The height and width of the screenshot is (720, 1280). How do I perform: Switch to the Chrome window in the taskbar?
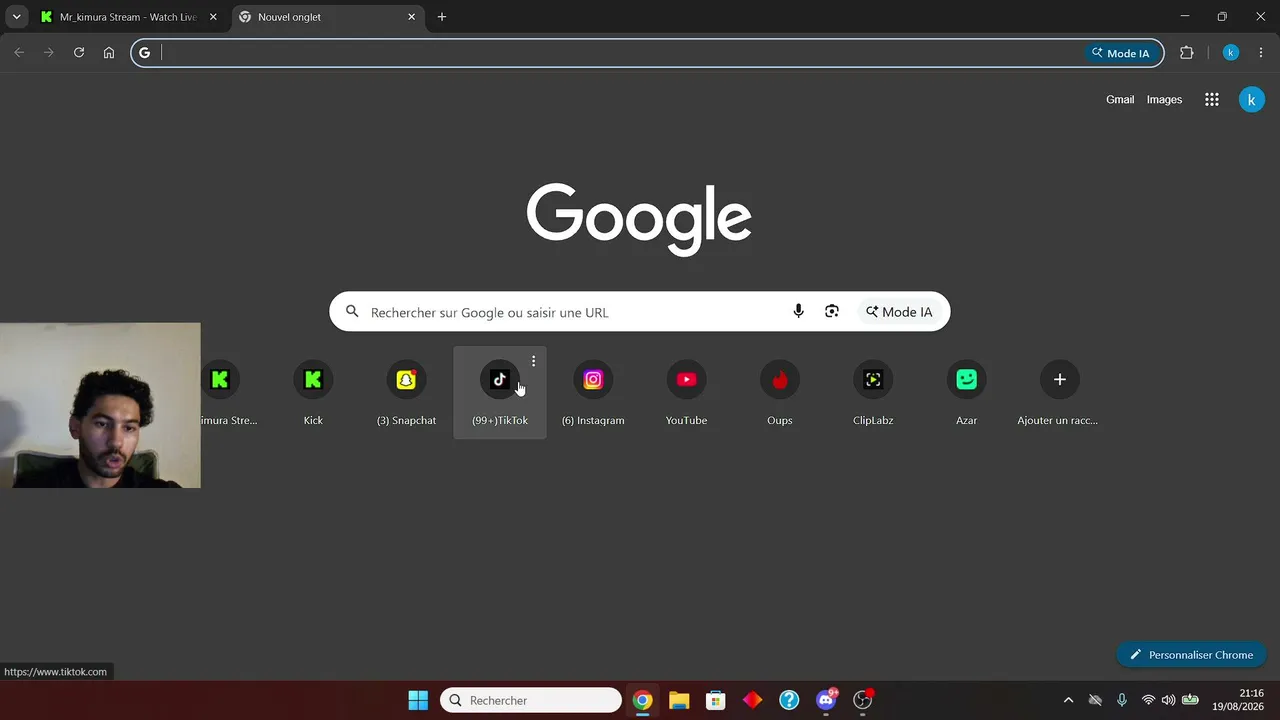tap(642, 700)
